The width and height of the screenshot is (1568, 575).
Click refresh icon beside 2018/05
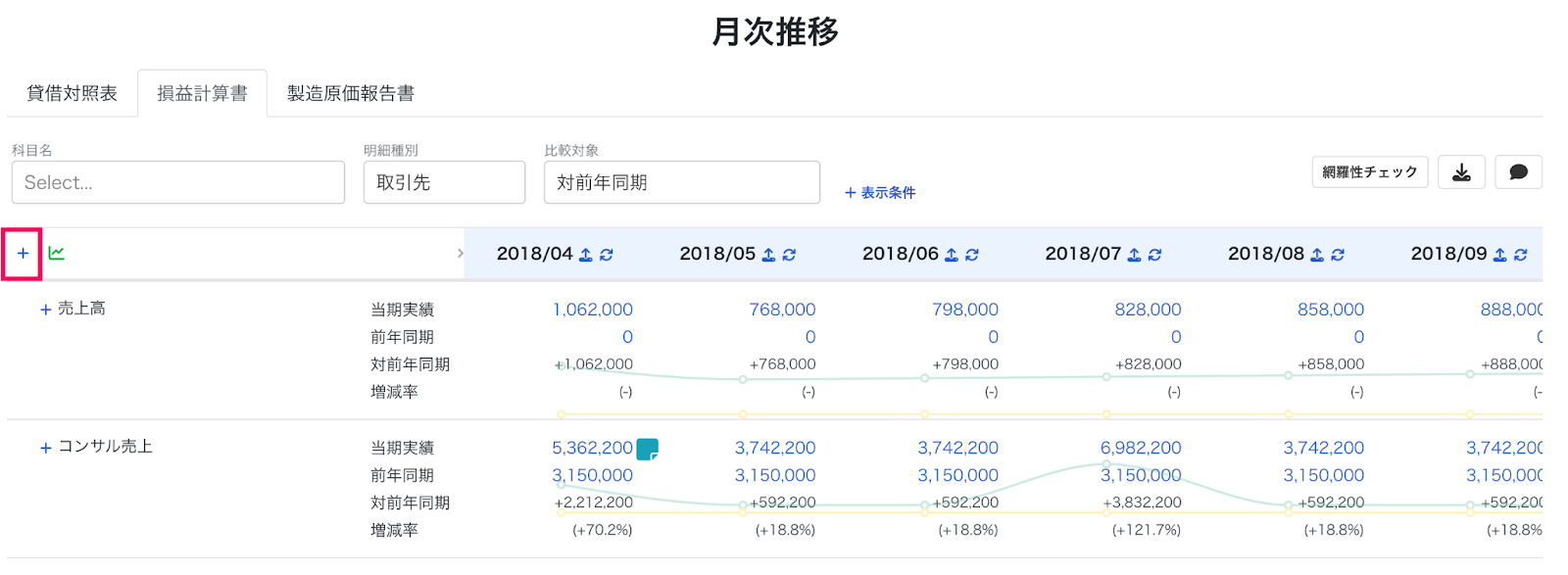coord(790,255)
